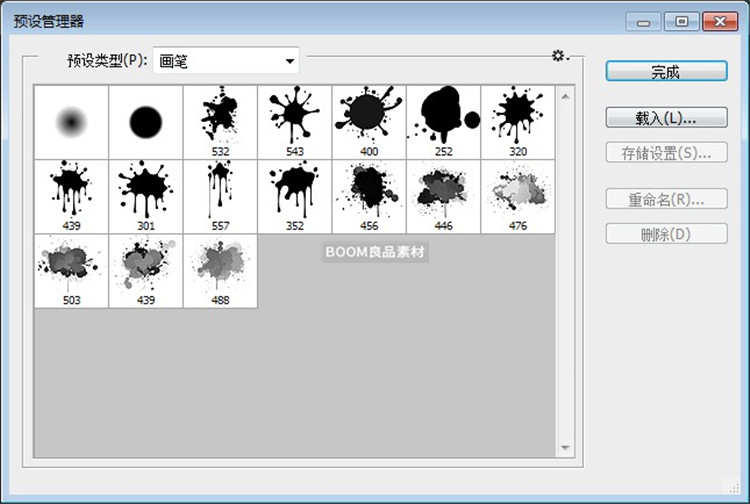Click the scrollbar down arrow
Image resolution: width=750 pixels, height=504 pixels.
[x=565, y=448]
